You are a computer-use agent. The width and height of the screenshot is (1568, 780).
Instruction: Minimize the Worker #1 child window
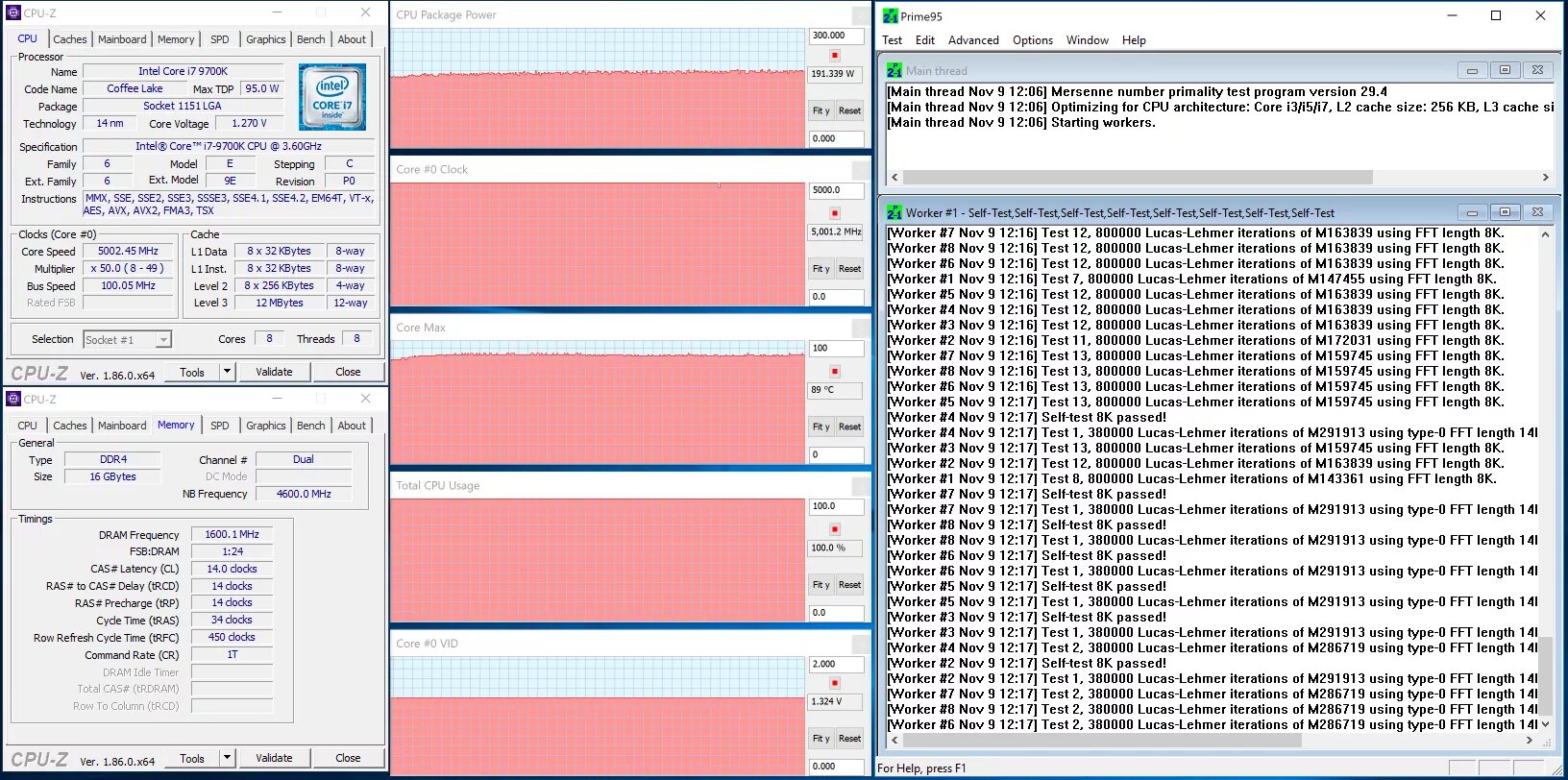pyautogui.click(x=1472, y=212)
